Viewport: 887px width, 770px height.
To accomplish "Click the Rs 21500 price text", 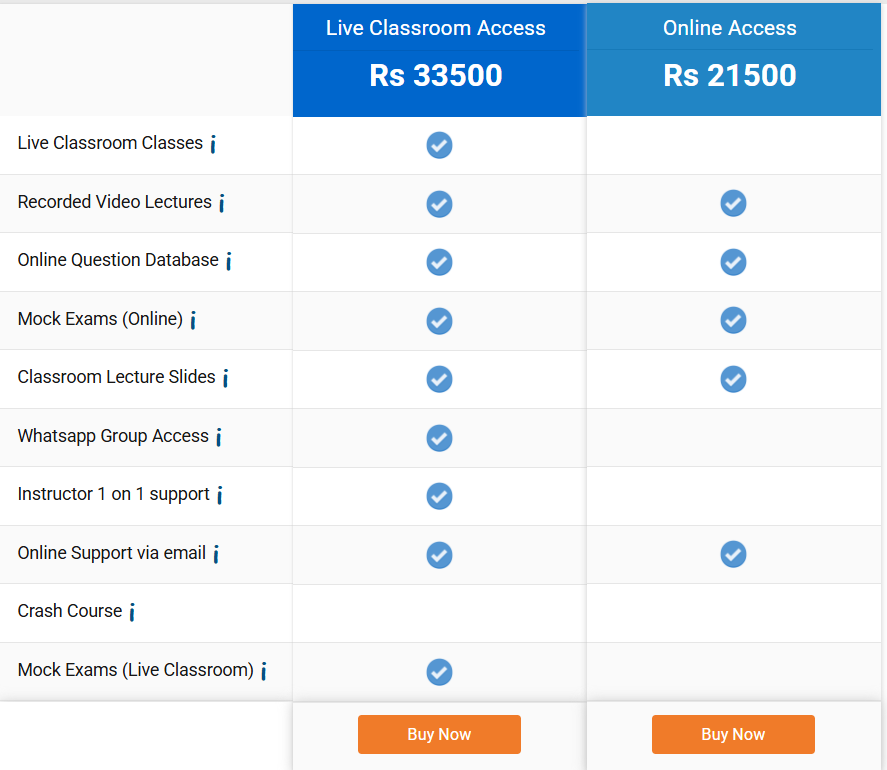I will (730, 76).
